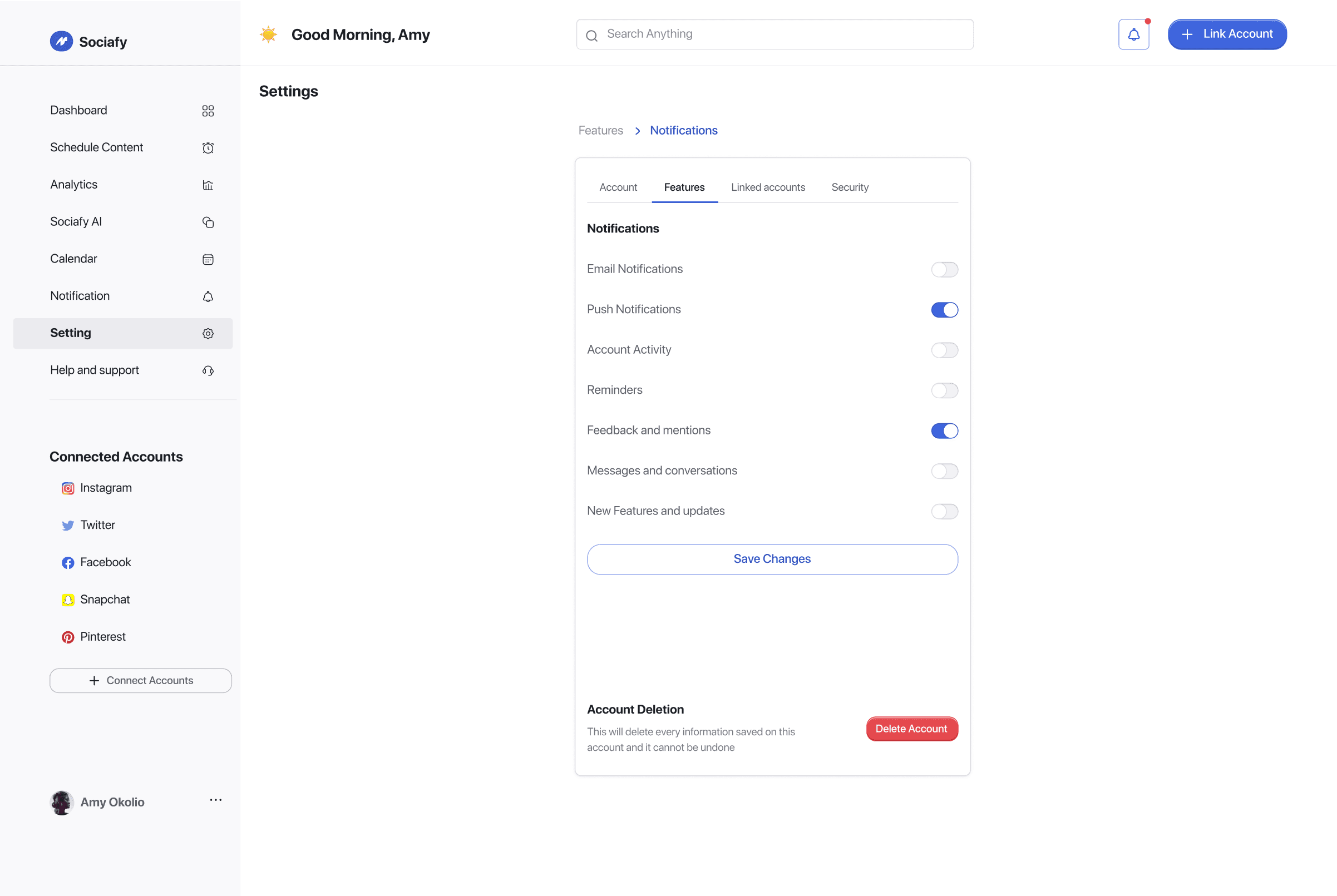Screen dimensions: 1337x896
Task: Open the Pinterest connected account
Action: tap(103, 637)
